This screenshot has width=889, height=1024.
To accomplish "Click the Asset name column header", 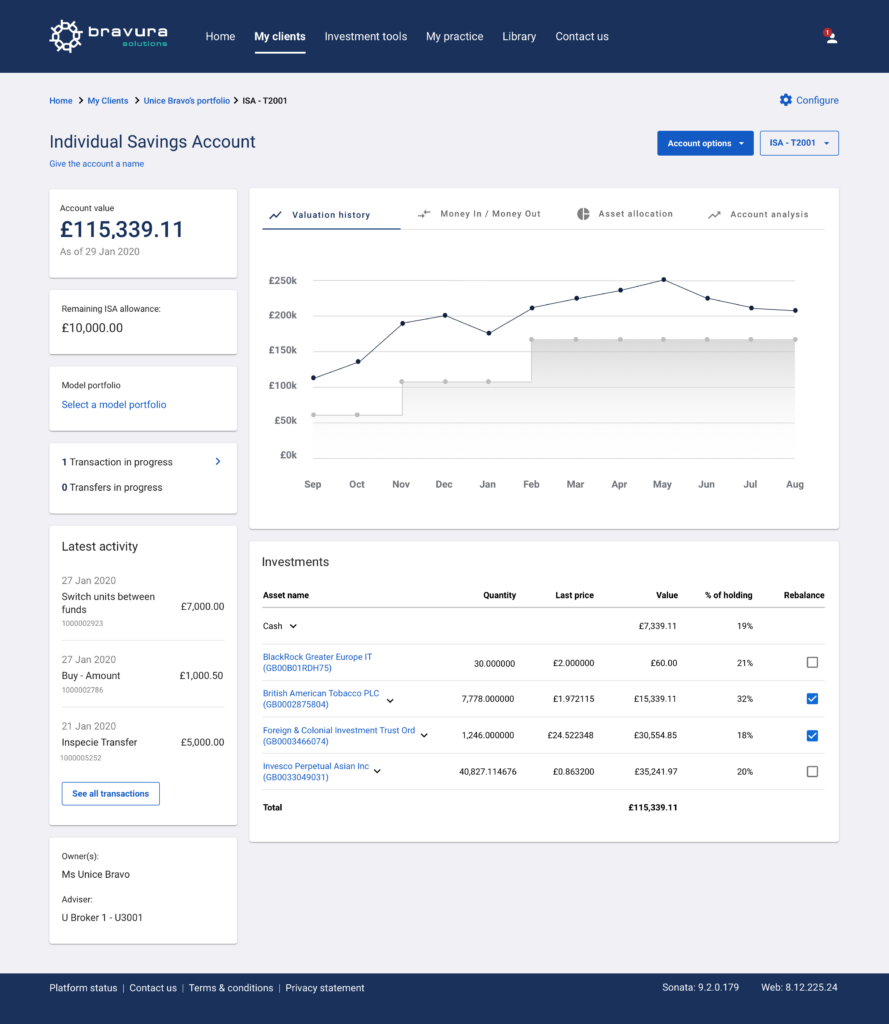I will point(285,595).
